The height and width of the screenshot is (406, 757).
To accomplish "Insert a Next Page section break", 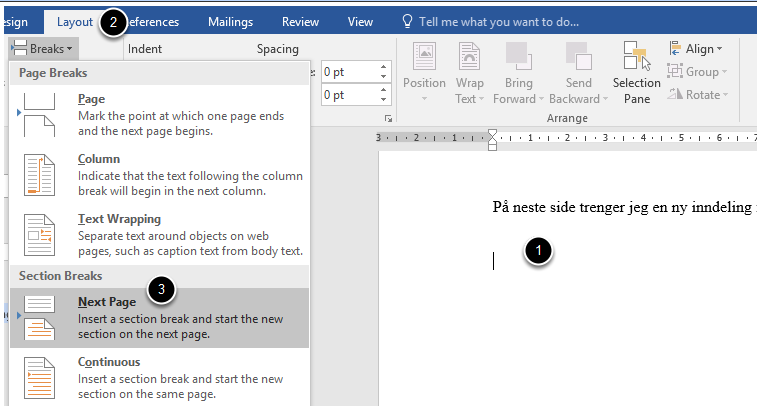I will click(x=159, y=318).
